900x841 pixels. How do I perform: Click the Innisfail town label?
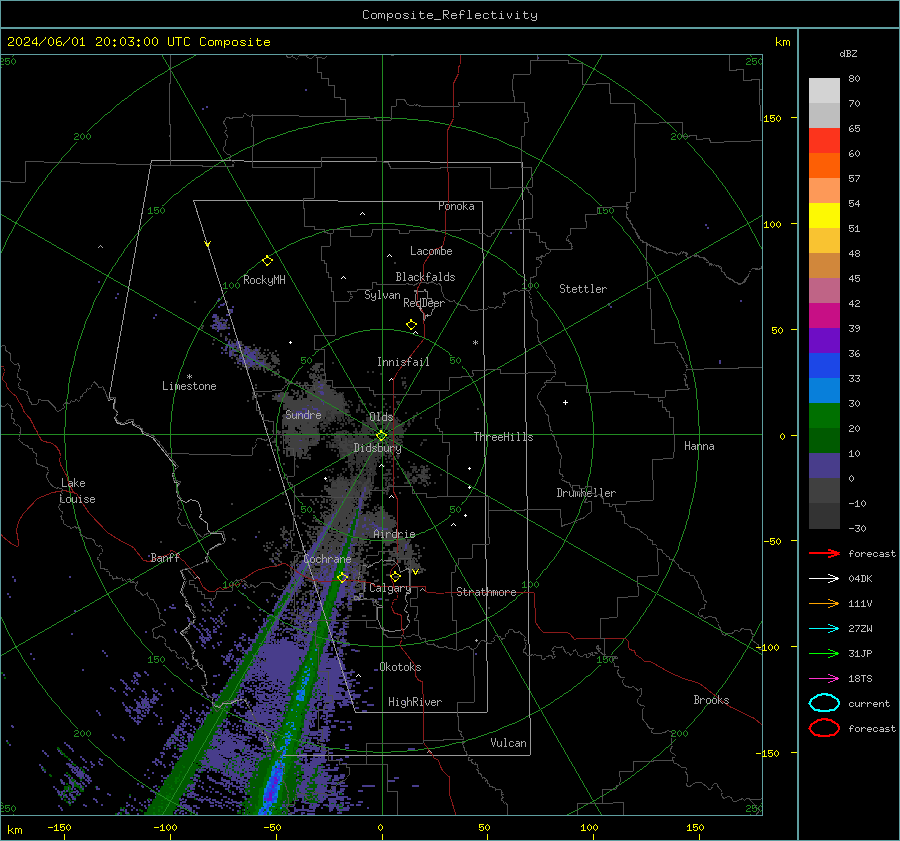pos(403,362)
